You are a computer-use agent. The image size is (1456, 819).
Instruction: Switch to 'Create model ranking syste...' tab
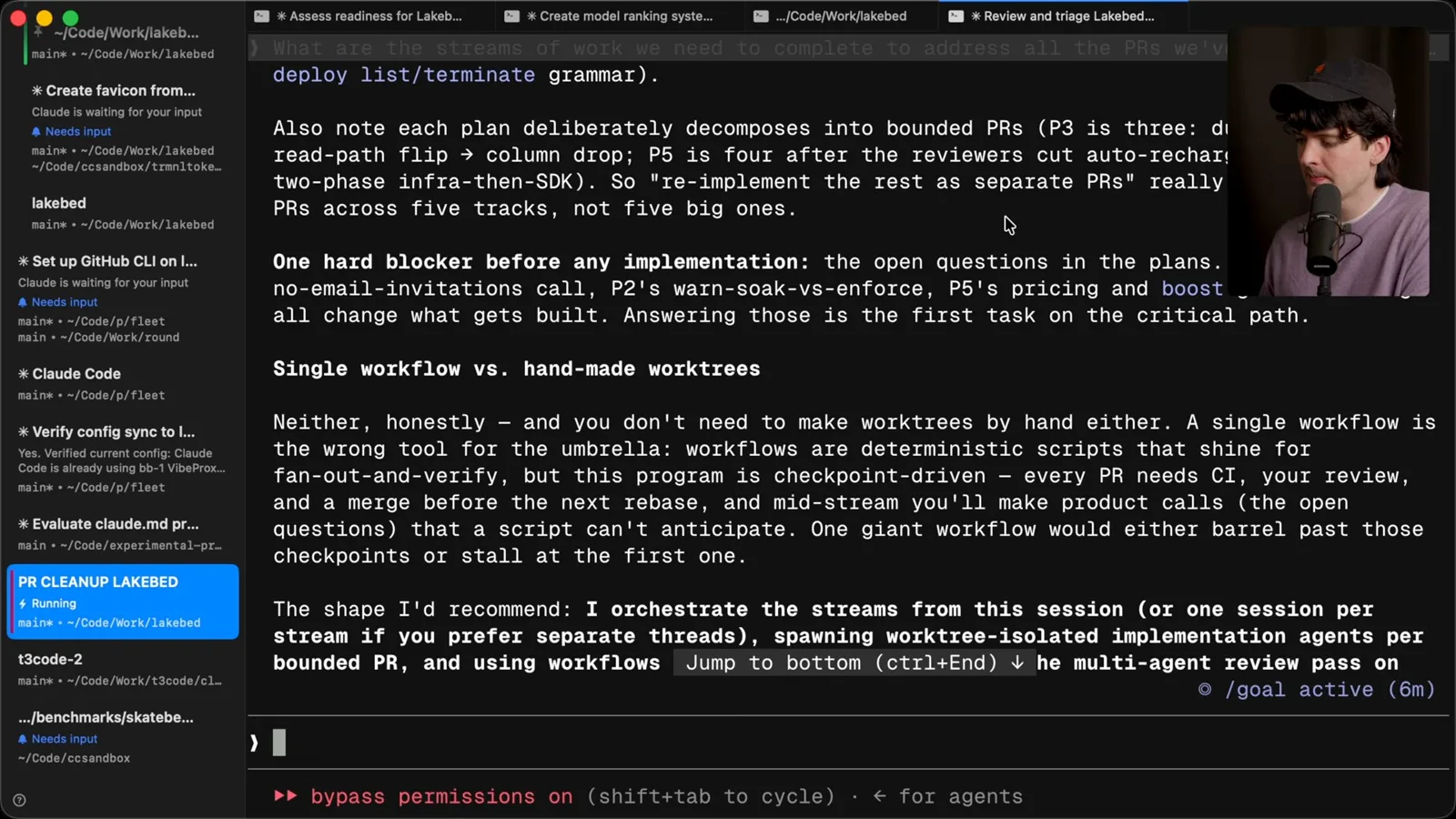tap(621, 15)
